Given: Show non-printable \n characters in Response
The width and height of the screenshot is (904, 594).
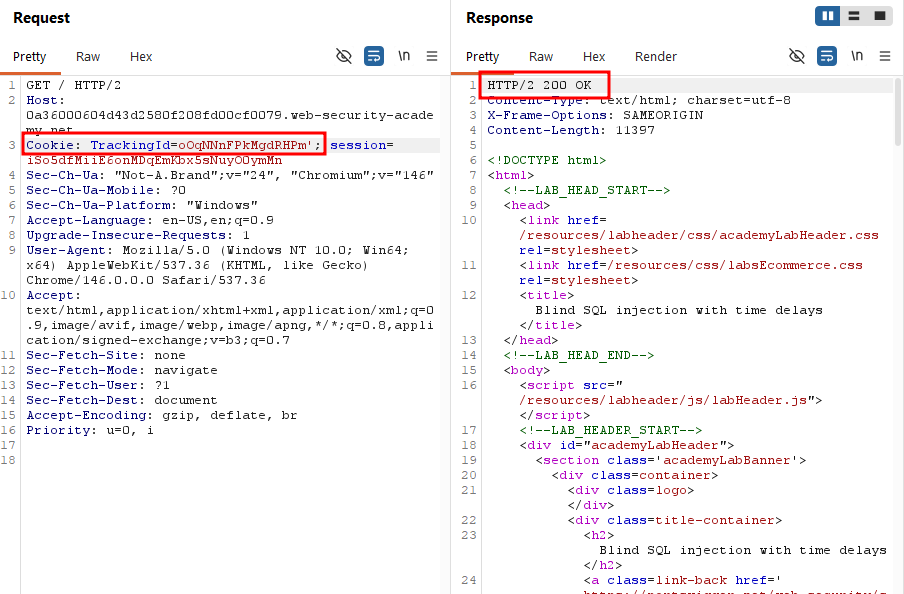Looking at the screenshot, I should pyautogui.click(x=857, y=56).
